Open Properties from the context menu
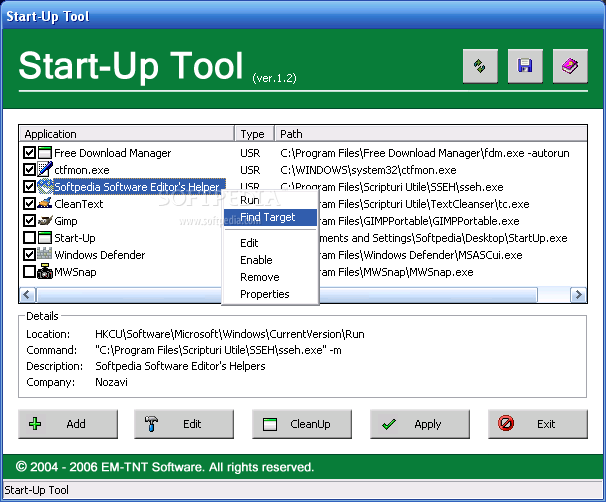Image resolution: width=606 pixels, height=502 pixels. [270, 294]
